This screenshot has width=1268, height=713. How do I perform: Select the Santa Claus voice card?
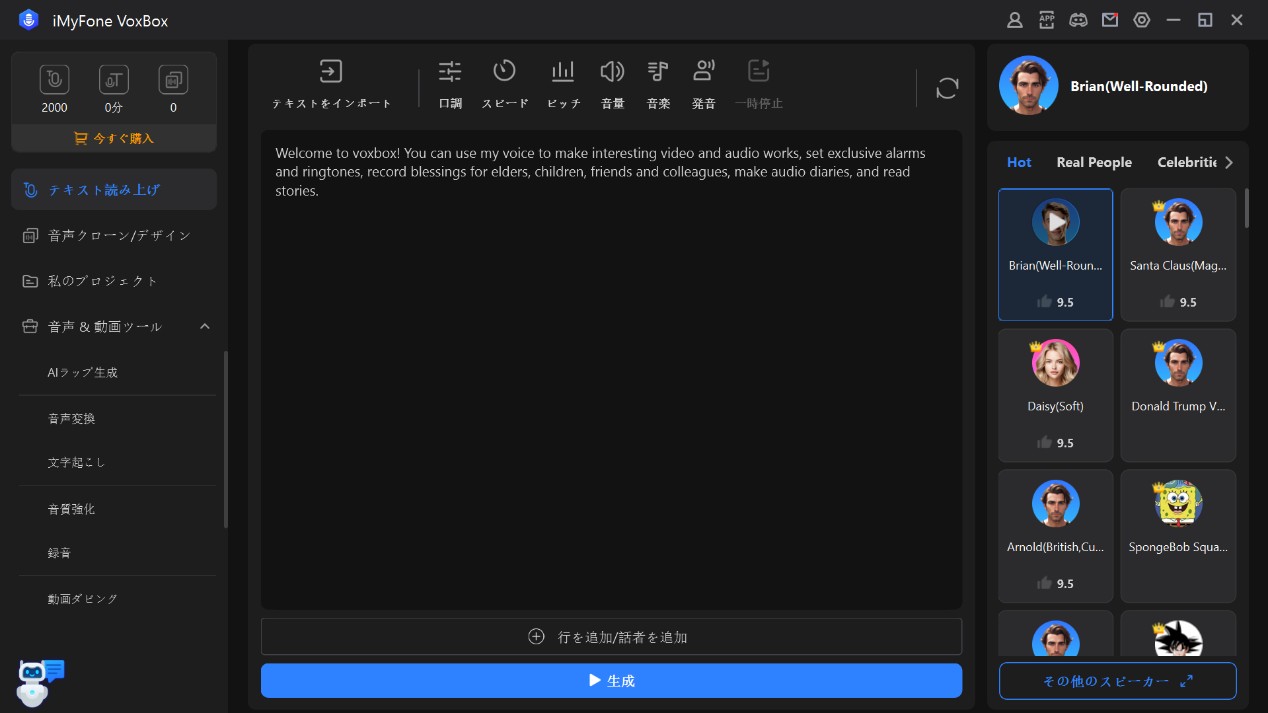pos(1178,255)
